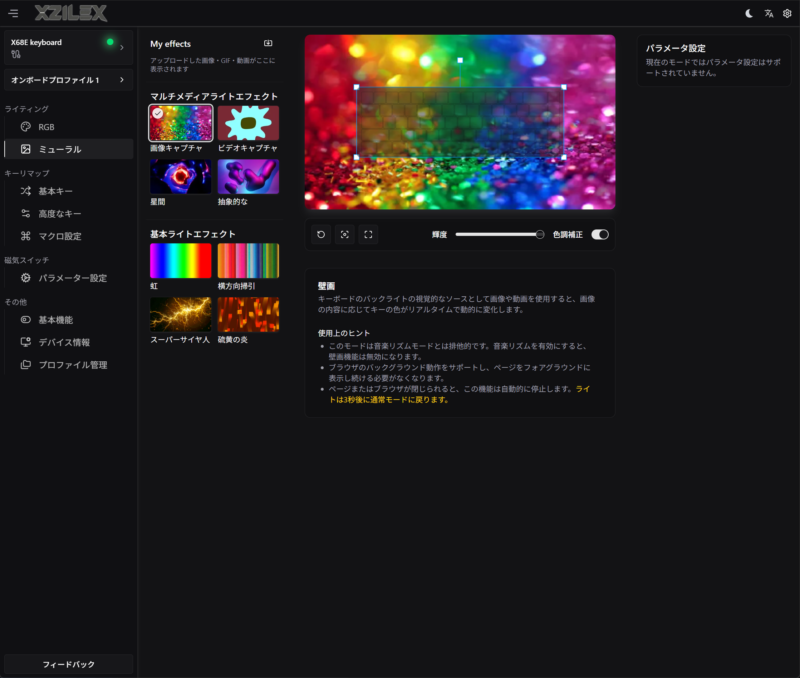Click the フィードバック button
Screen dimensions: 800x678
[68, 664]
